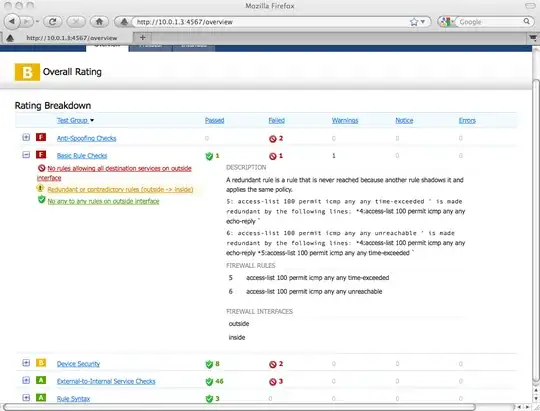Click the reload page icon
The width and height of the screenshot is (540, 411).
(52, 22)
